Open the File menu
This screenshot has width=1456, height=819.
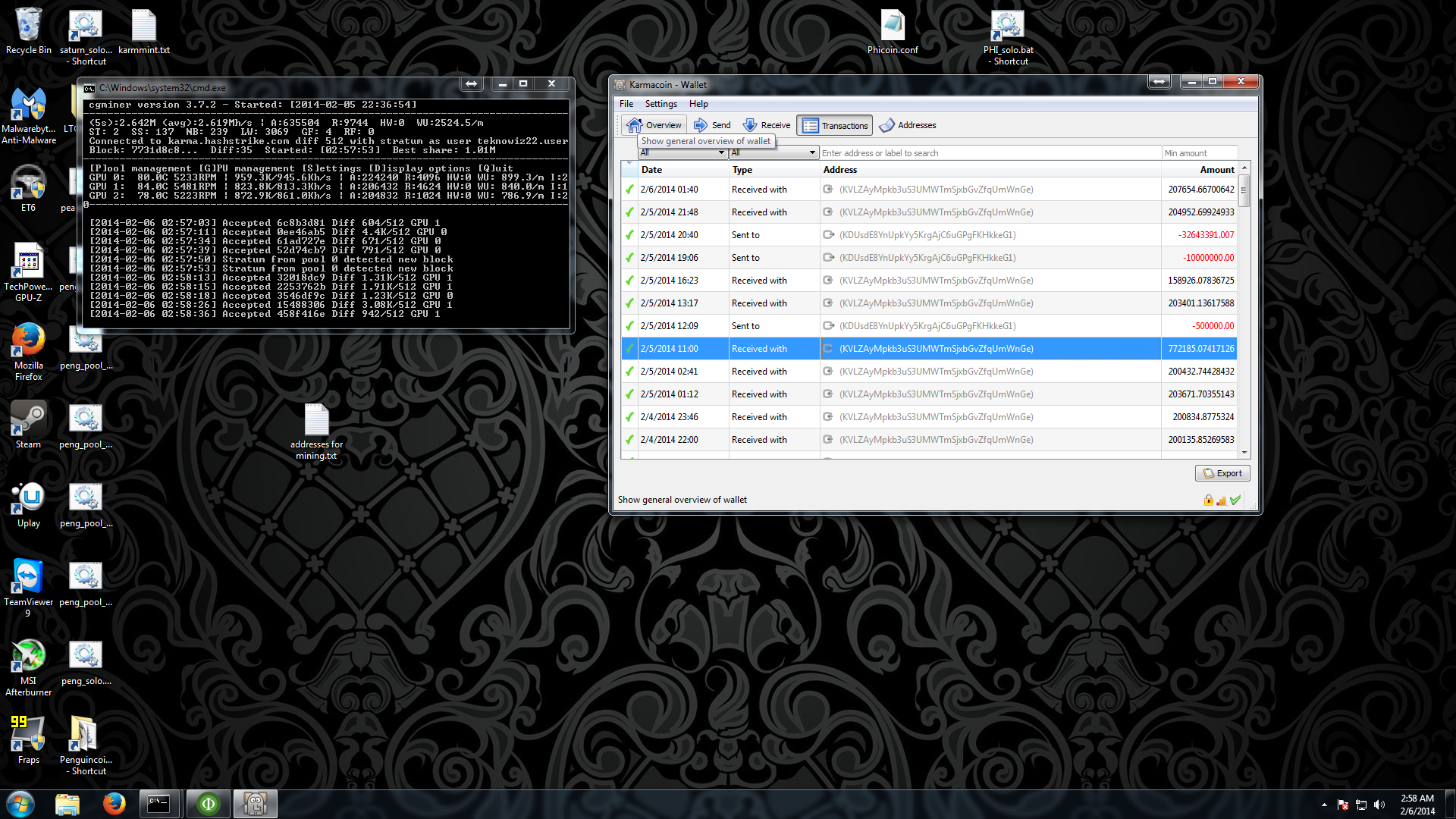click(626, 104)
